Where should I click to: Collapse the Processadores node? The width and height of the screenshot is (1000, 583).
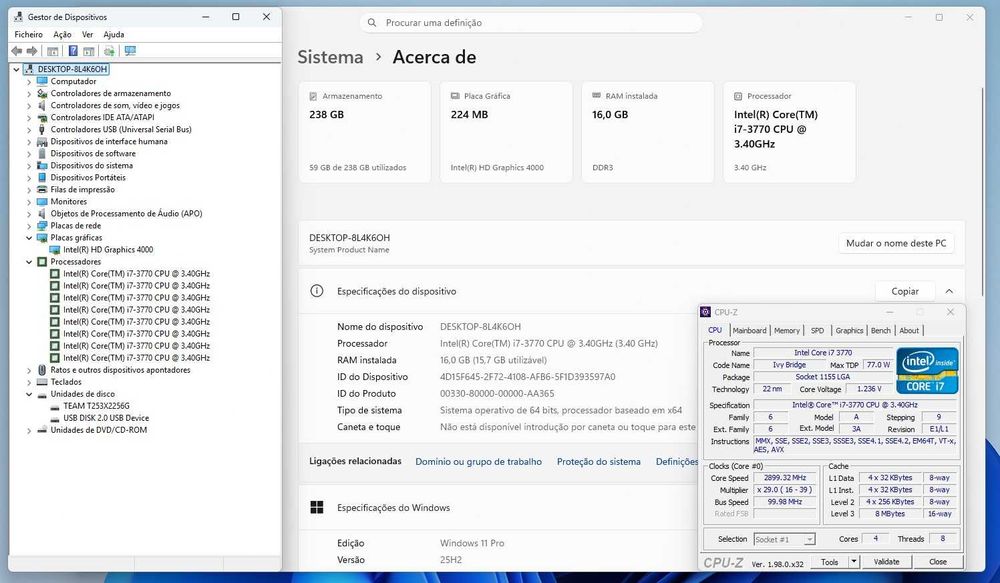(x=29, y=262)
